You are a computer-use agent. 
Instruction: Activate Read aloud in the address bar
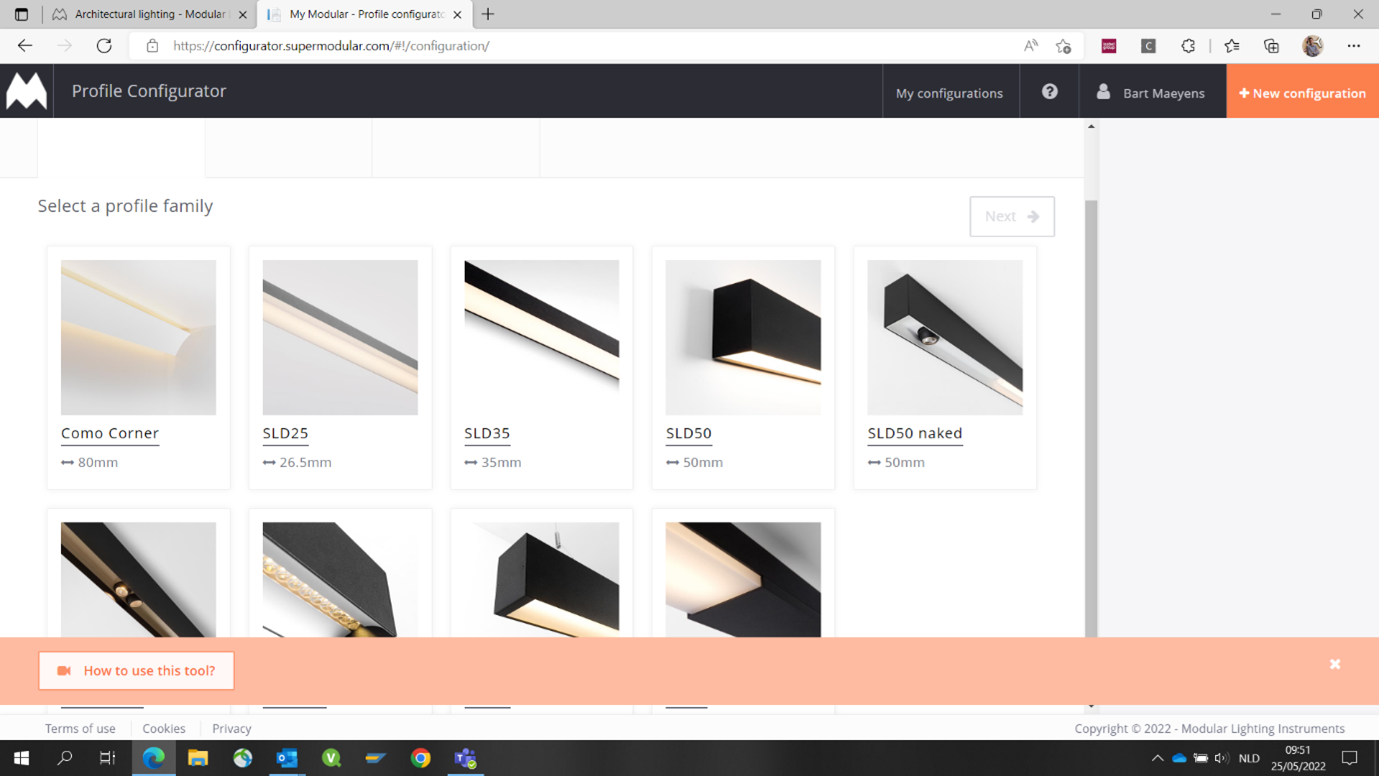(1031, 46)
